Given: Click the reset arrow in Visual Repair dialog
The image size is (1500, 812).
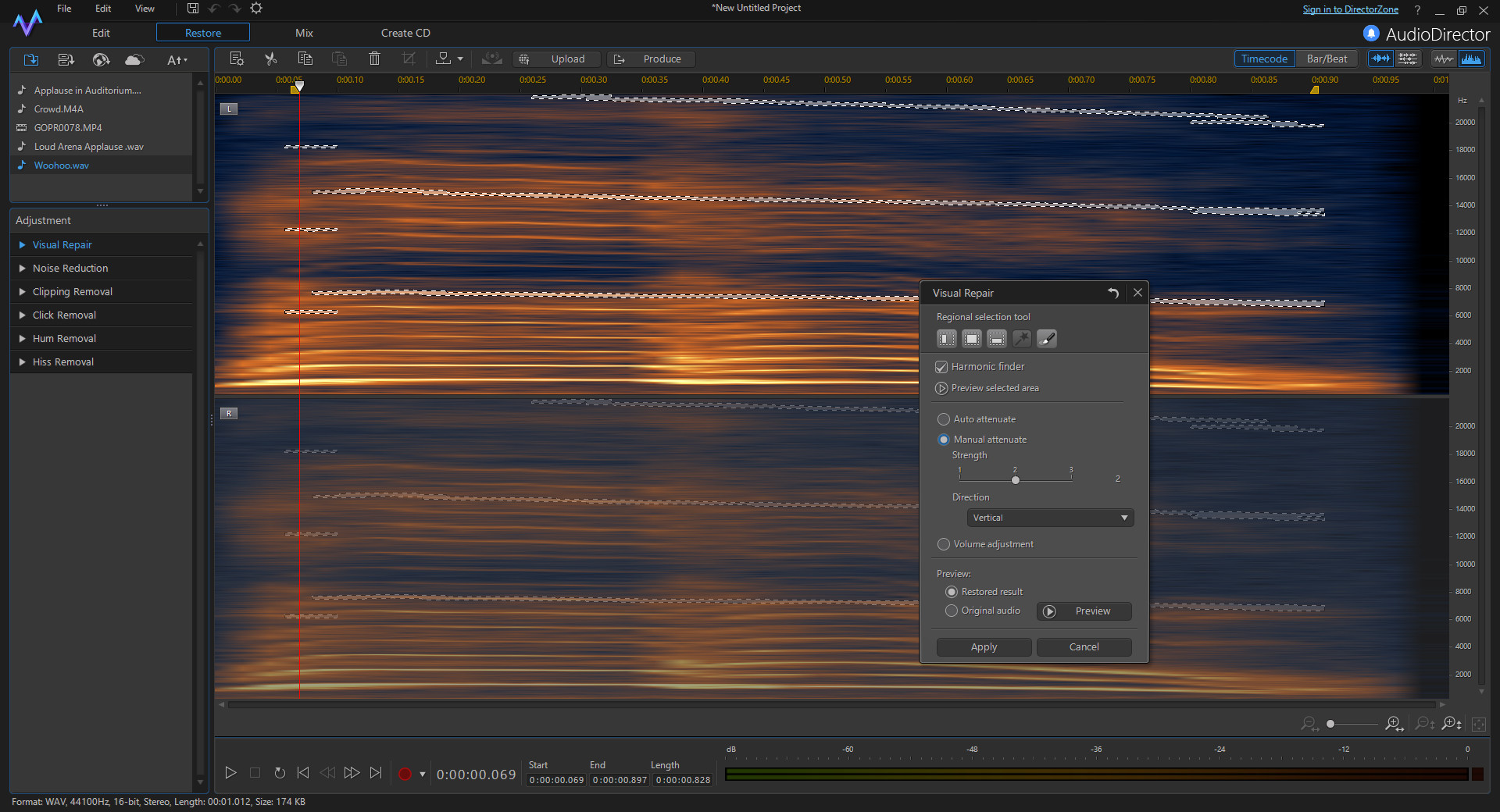Looking at the screenshot, I should (1113, 293).
